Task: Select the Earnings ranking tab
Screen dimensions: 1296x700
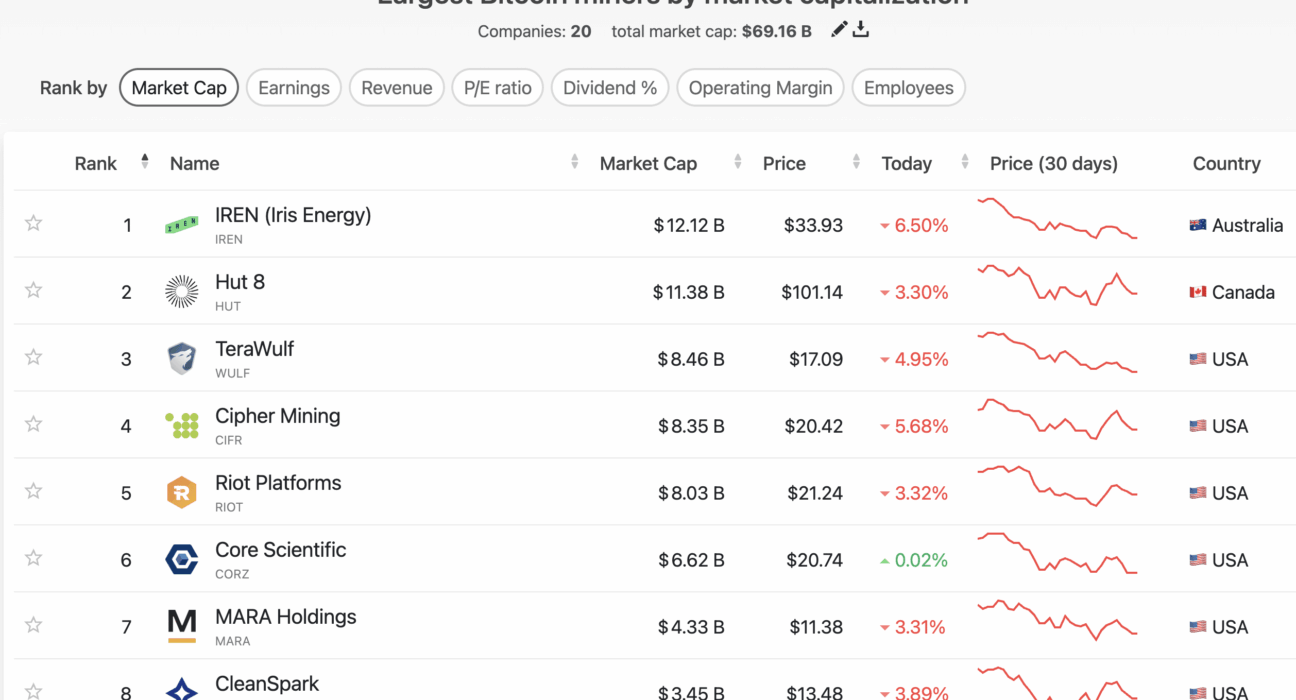Action: click(294, 88)
